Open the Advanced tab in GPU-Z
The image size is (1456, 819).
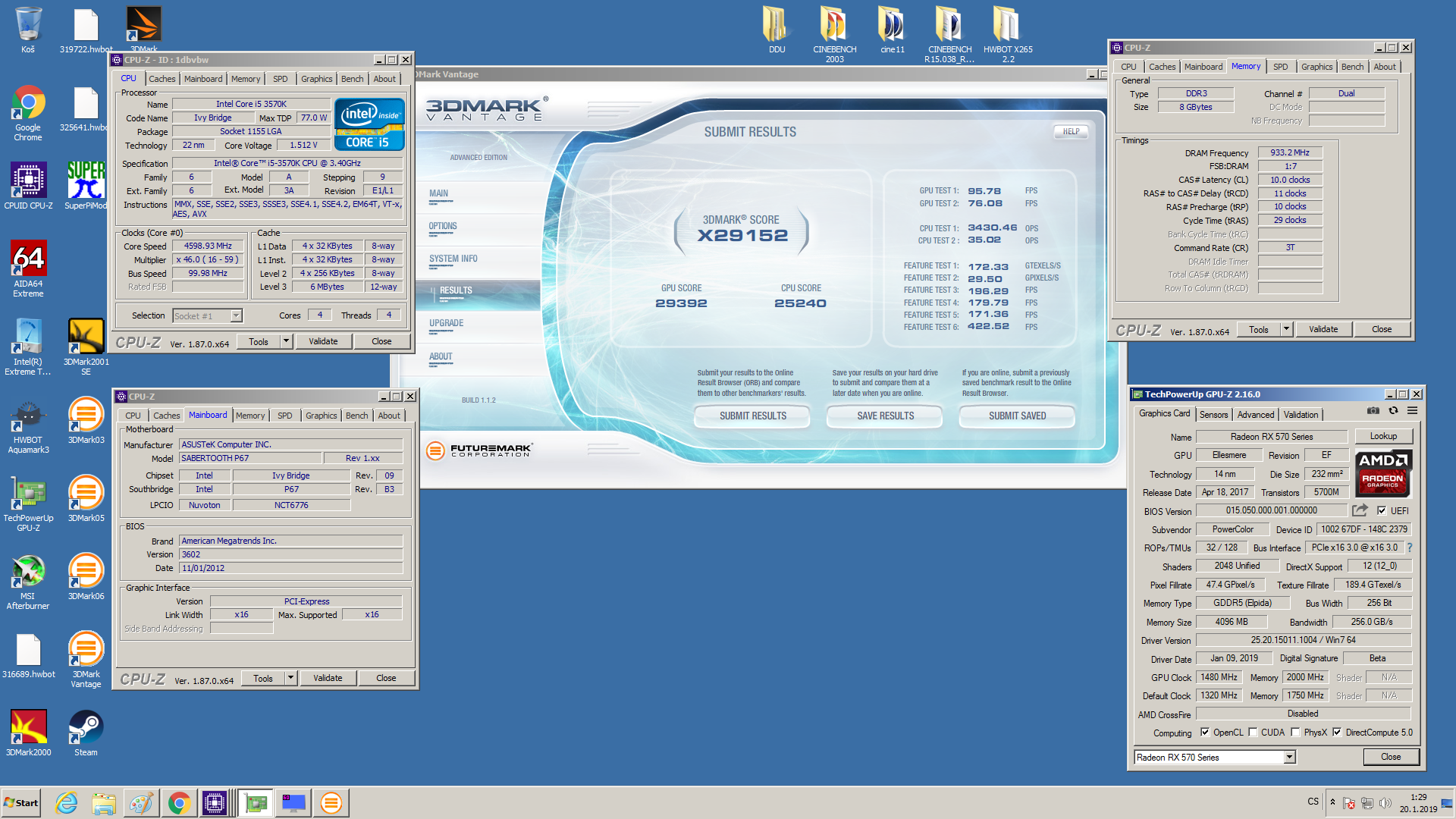pos(1255,414)
